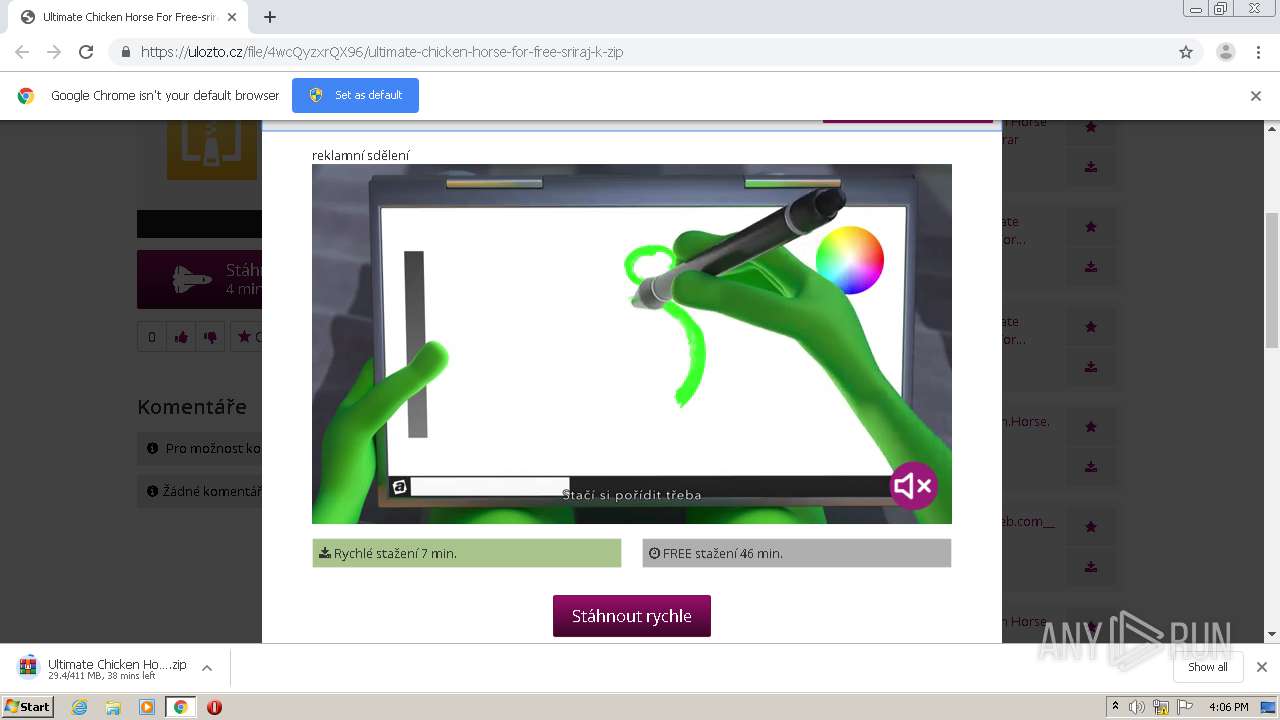View site security lock info
Screen dimensions: 1280x720
[x=125, y=52]
